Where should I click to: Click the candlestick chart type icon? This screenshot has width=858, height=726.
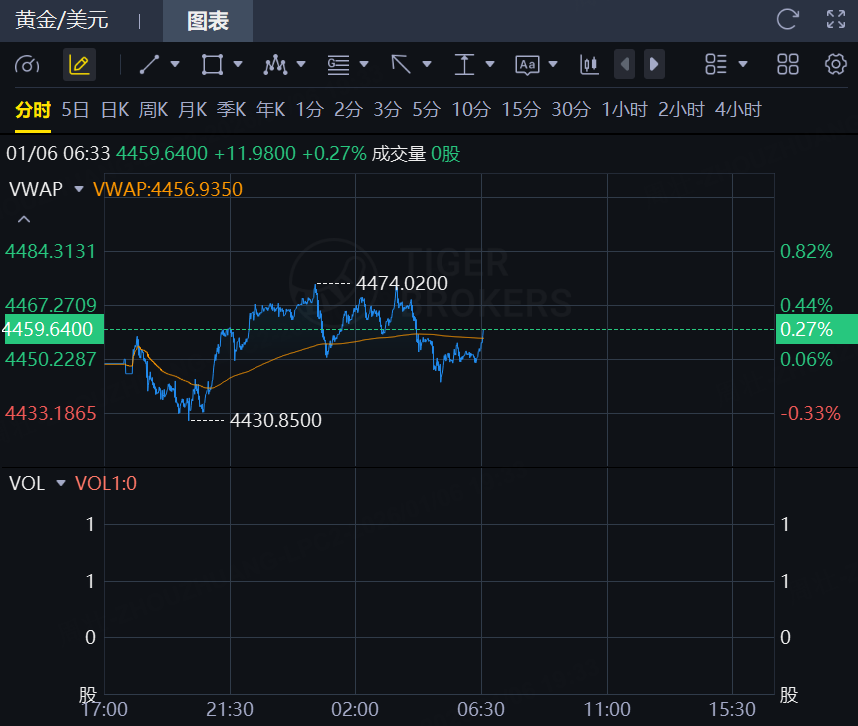(589, 65)
